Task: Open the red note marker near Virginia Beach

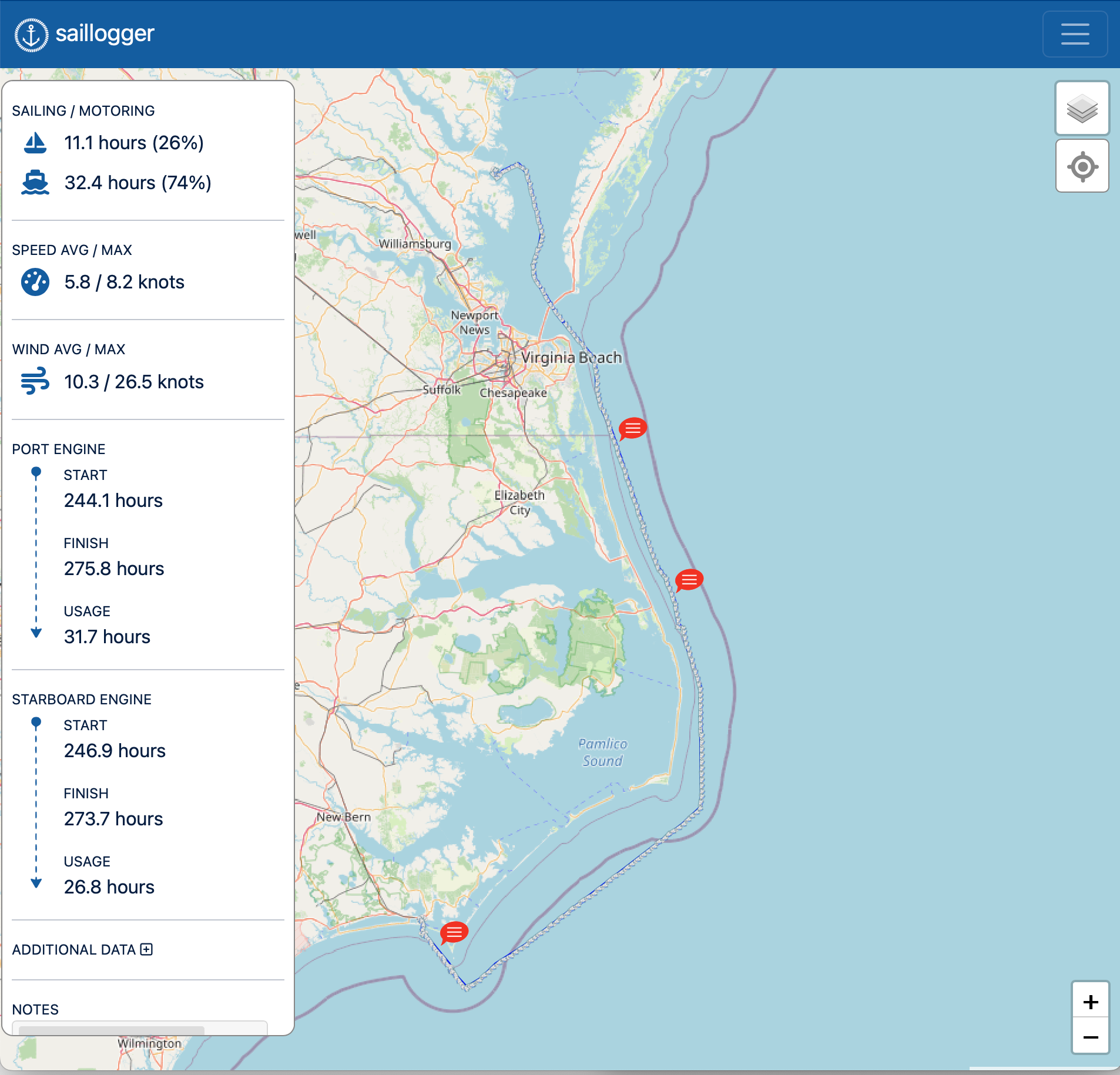Action: point(633,428)
